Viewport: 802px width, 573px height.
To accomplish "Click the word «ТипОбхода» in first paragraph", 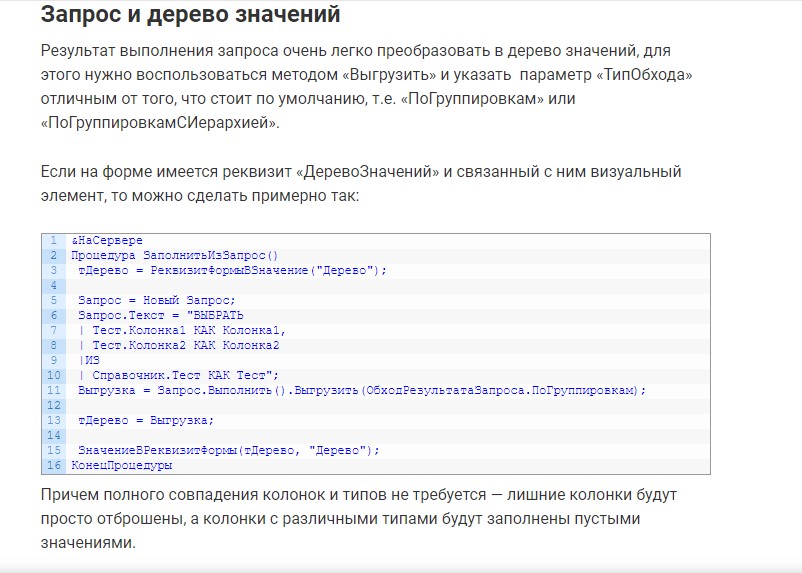I will [644, 75].
